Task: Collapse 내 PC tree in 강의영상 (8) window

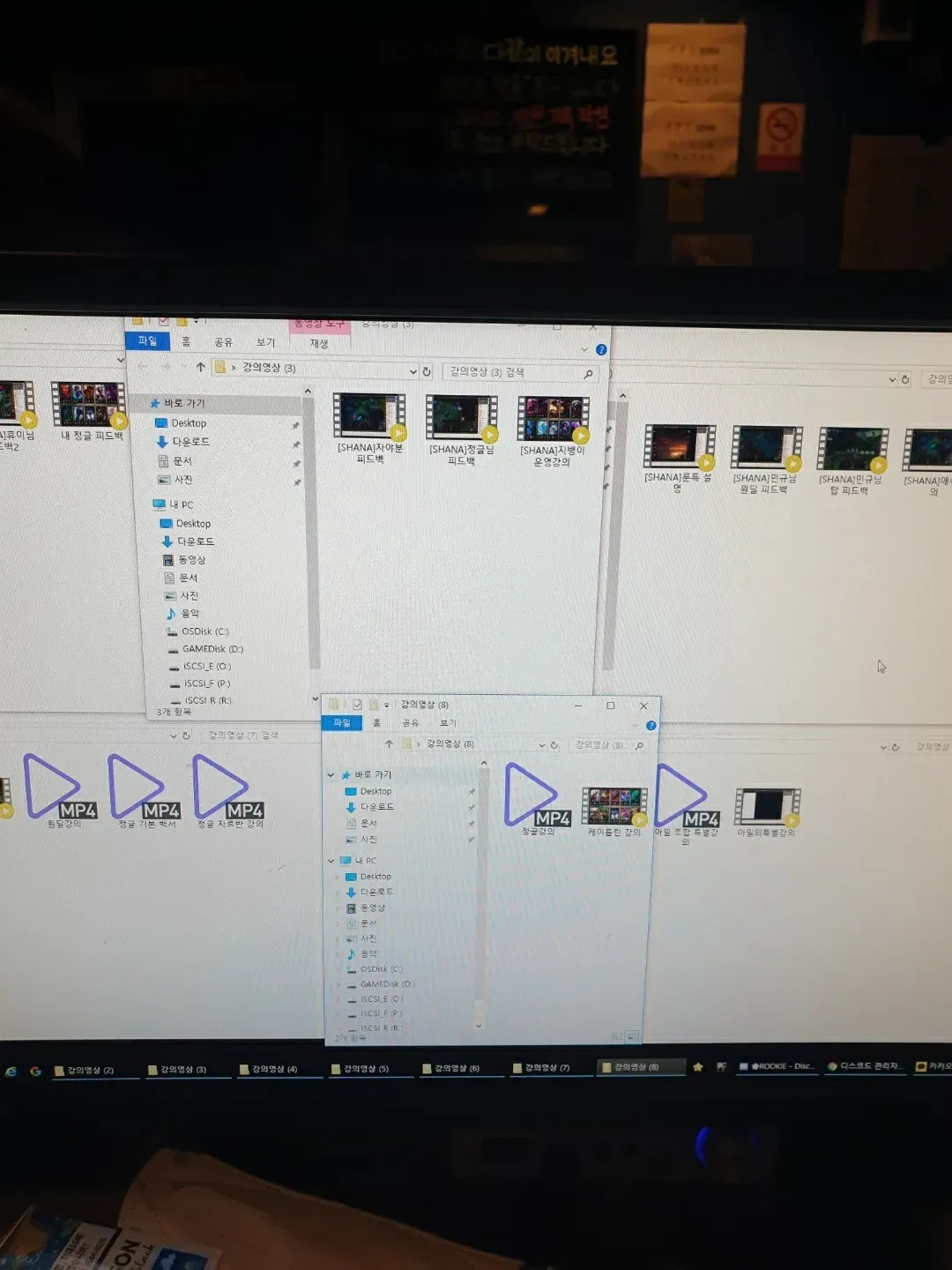Action: (x=331, y=861)
